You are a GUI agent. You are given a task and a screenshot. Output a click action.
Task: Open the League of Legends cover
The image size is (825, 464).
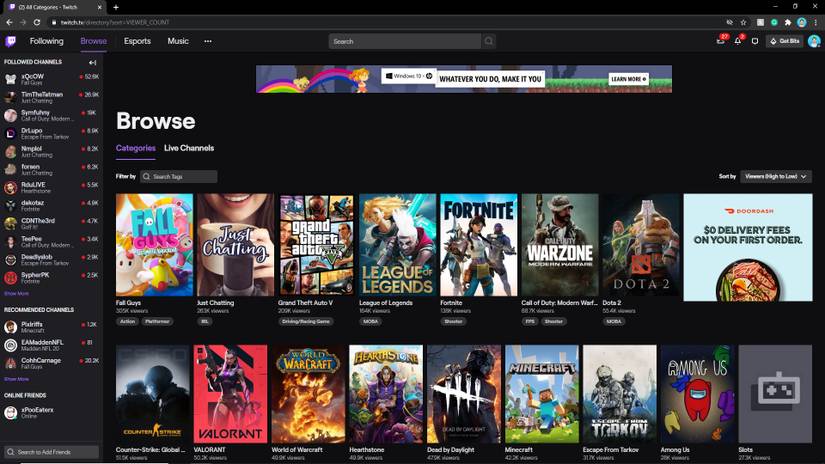coord(398,245)
